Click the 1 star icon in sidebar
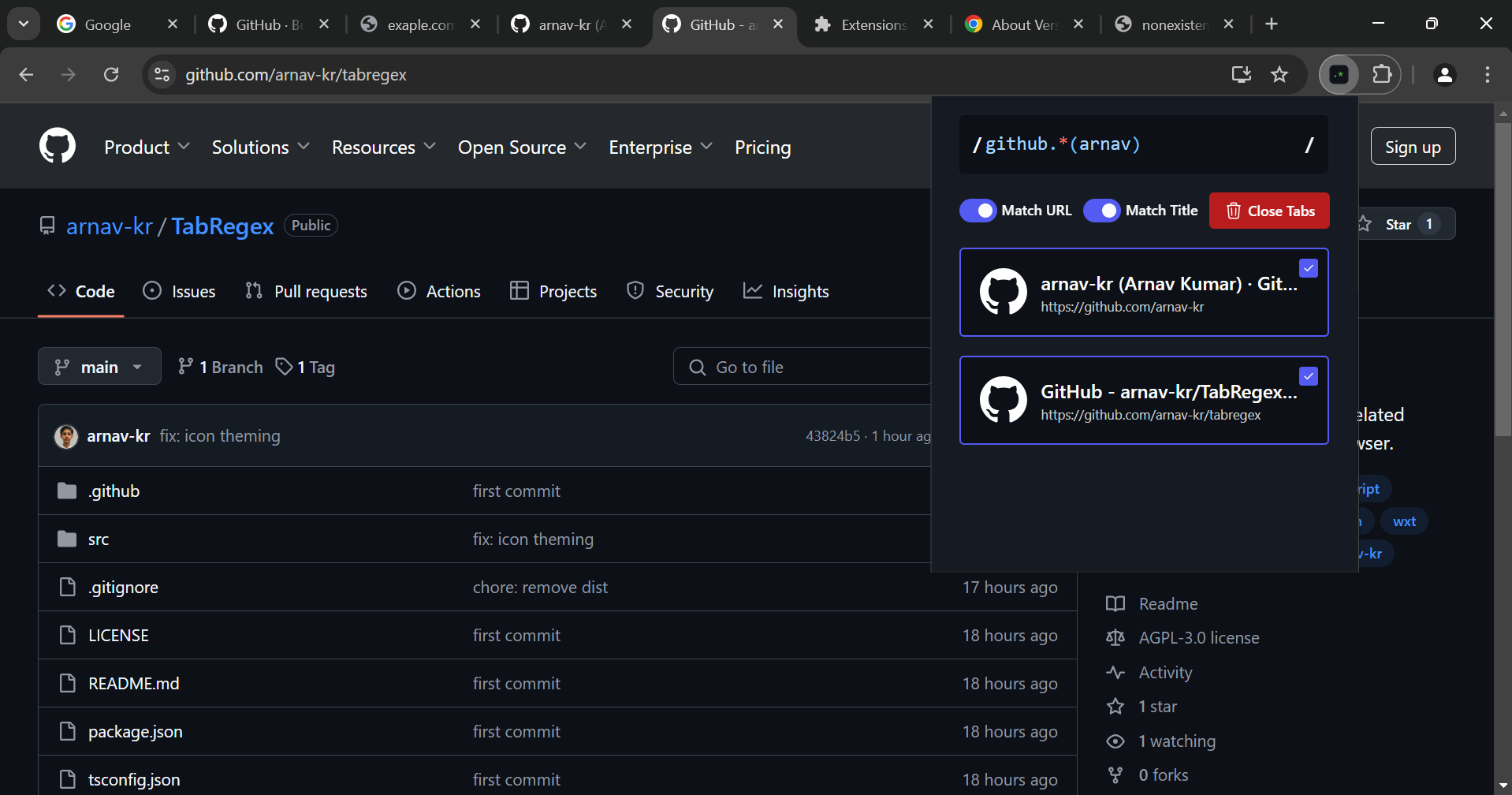1512x795 pixels. click(x=1115, y=707)
